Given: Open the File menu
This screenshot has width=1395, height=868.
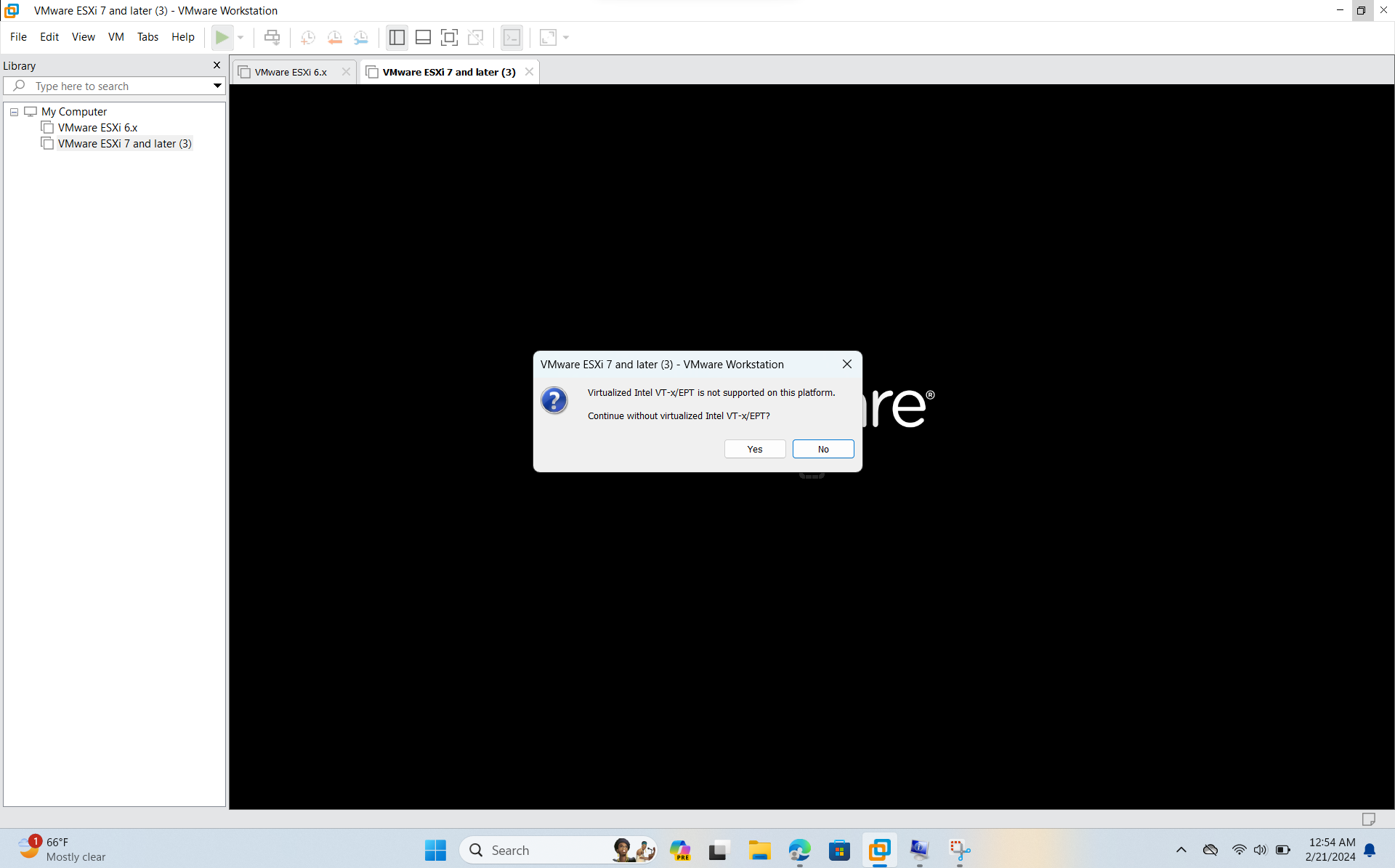Looking at the screenshot, I should tap(18, 37).
